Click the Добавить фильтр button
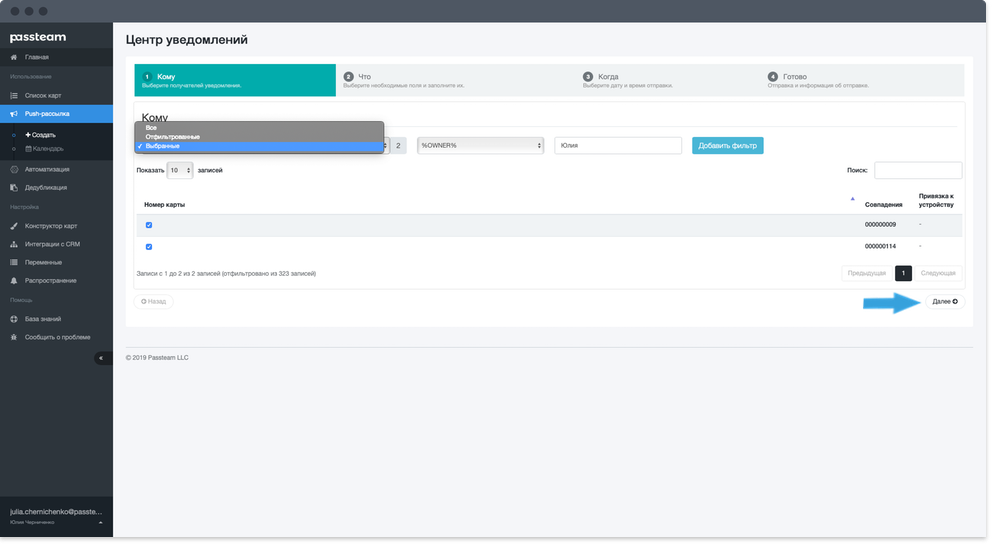Screen dimensions: 993x544 [728, 146]
